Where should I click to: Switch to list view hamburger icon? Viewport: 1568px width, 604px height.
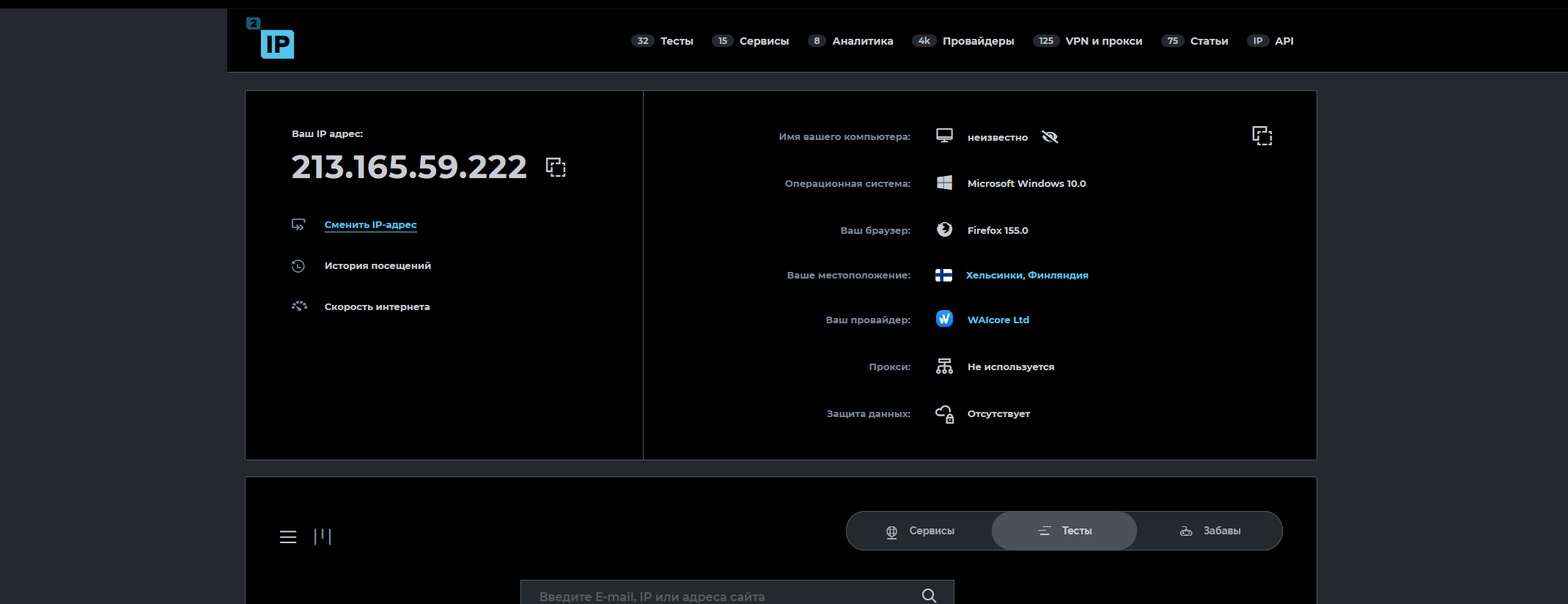pos(288,537)
